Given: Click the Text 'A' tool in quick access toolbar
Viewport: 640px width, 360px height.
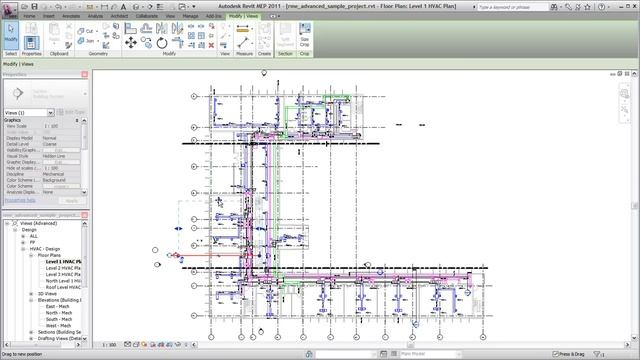Looking at the screenshot, I should (x=123, y=7).
